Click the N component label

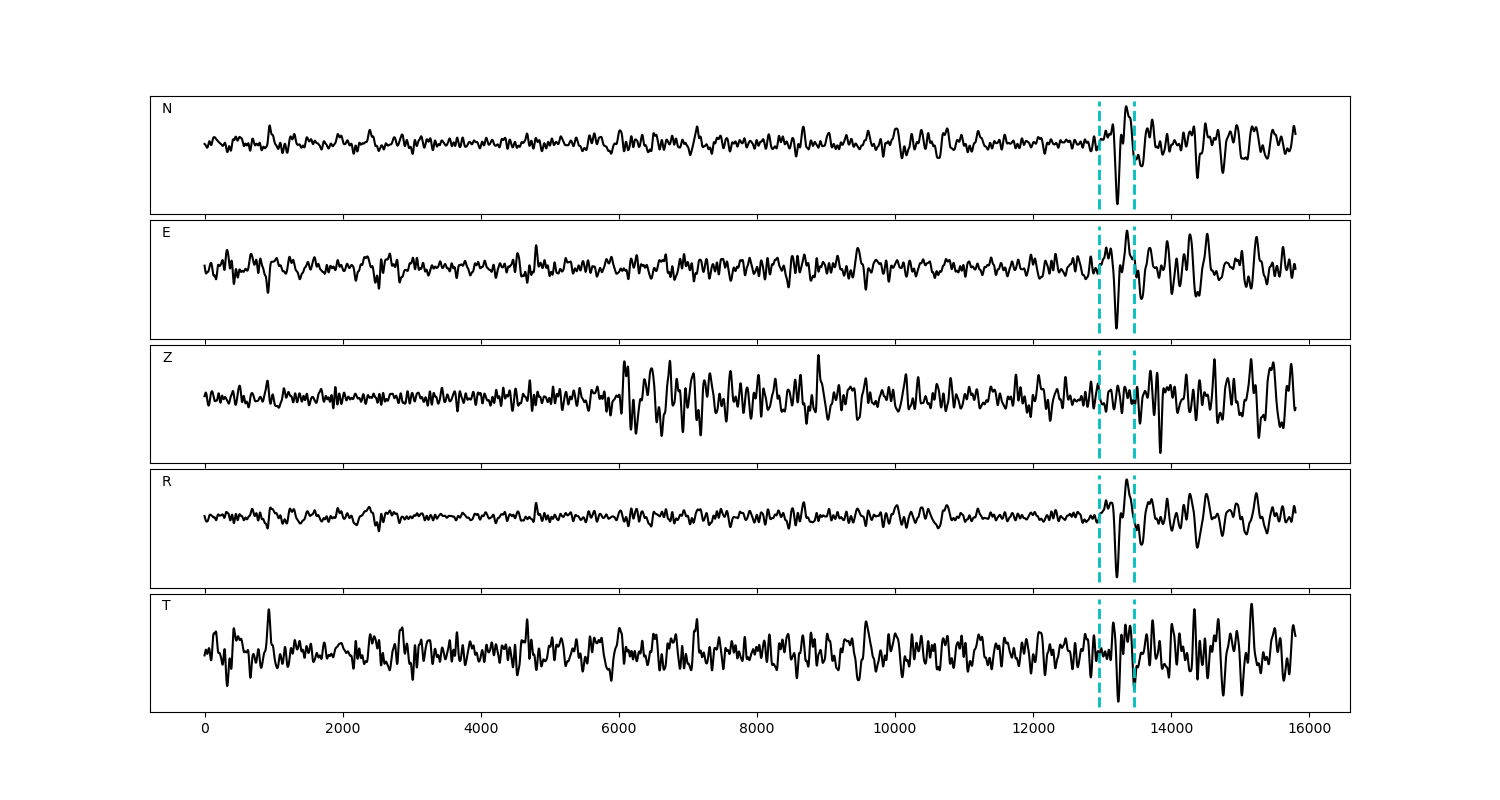click(x=167, y=109)
